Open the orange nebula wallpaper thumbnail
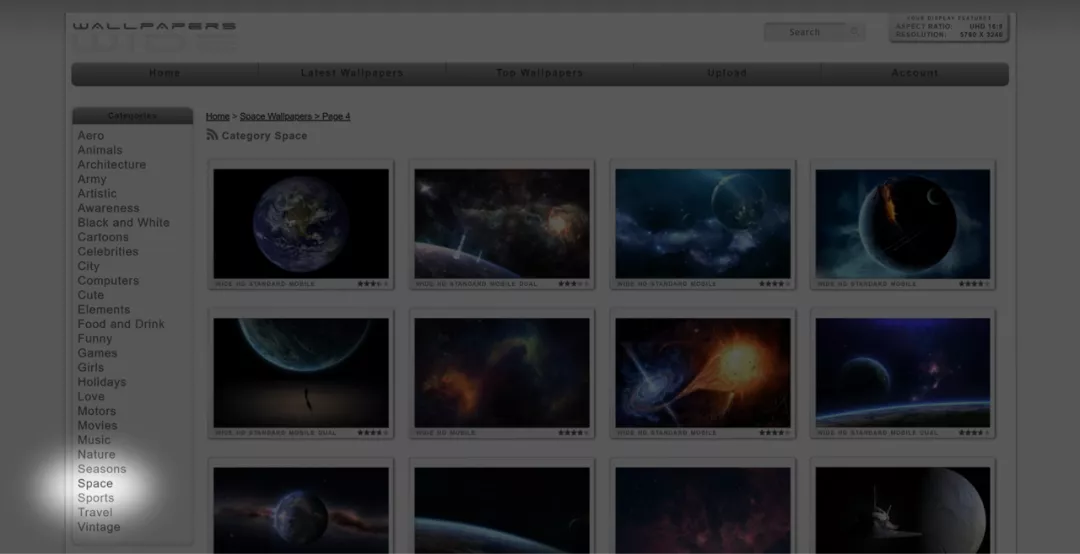The height and width of the screenshot is (554, 1080). (x=502, y=373)
